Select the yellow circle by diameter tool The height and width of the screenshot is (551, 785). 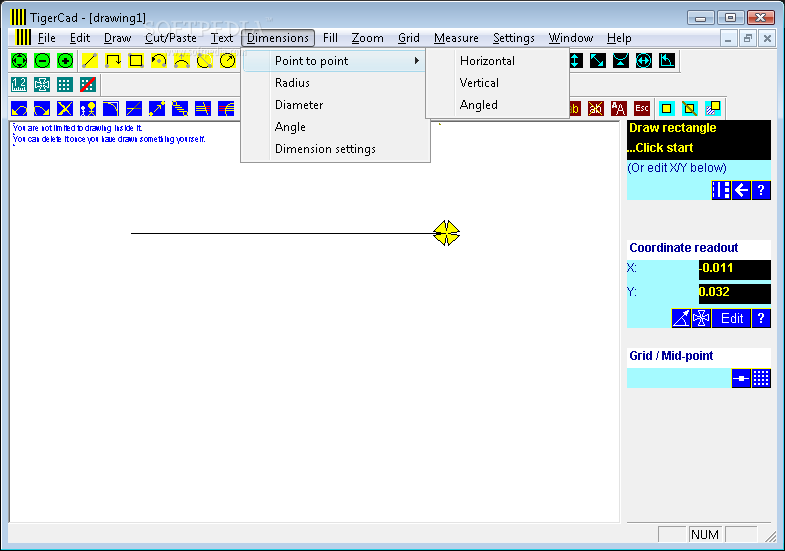click(205, 61)
